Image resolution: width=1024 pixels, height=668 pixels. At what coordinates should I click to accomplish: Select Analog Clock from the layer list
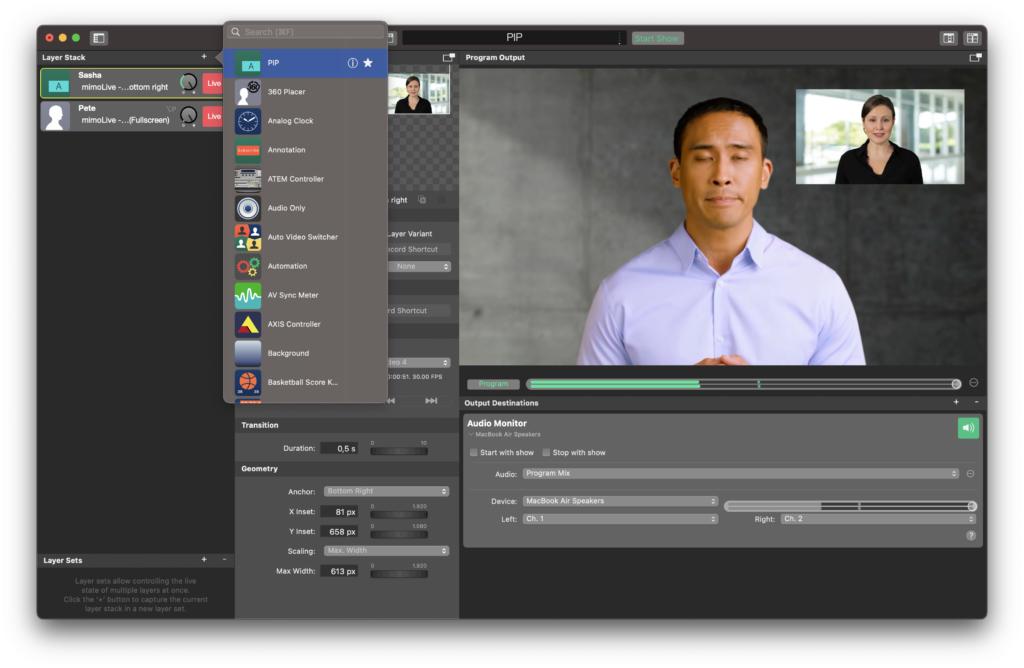[x=290, y=121]
